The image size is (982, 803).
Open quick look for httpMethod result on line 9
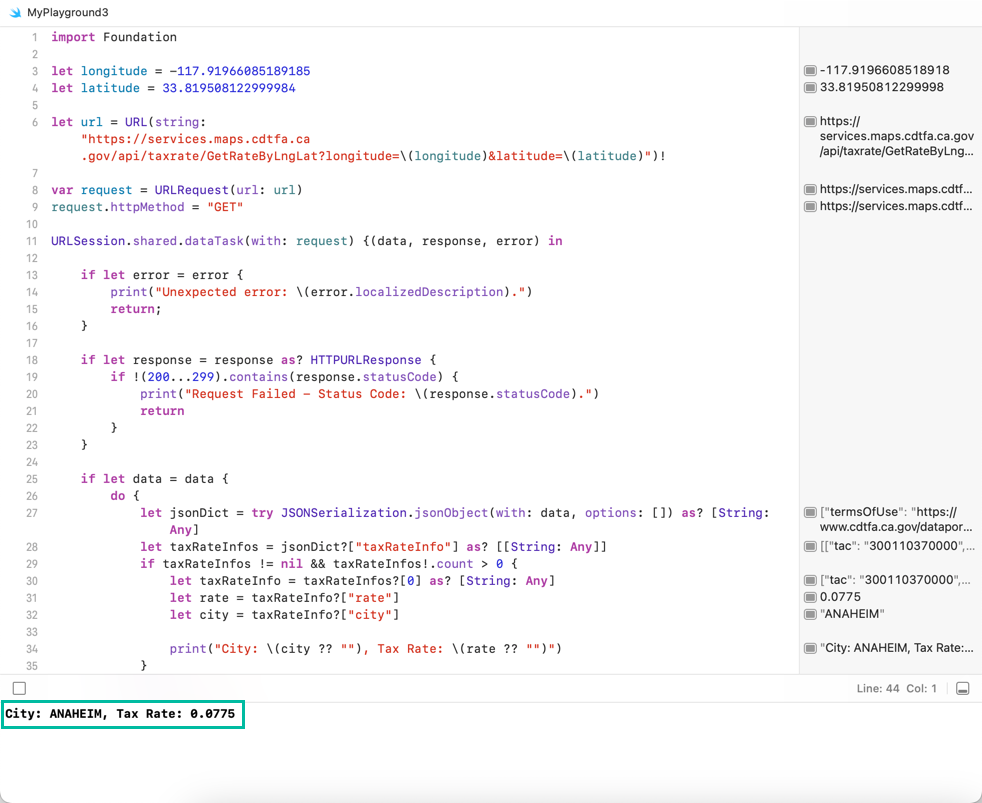(x=810, y=206)
